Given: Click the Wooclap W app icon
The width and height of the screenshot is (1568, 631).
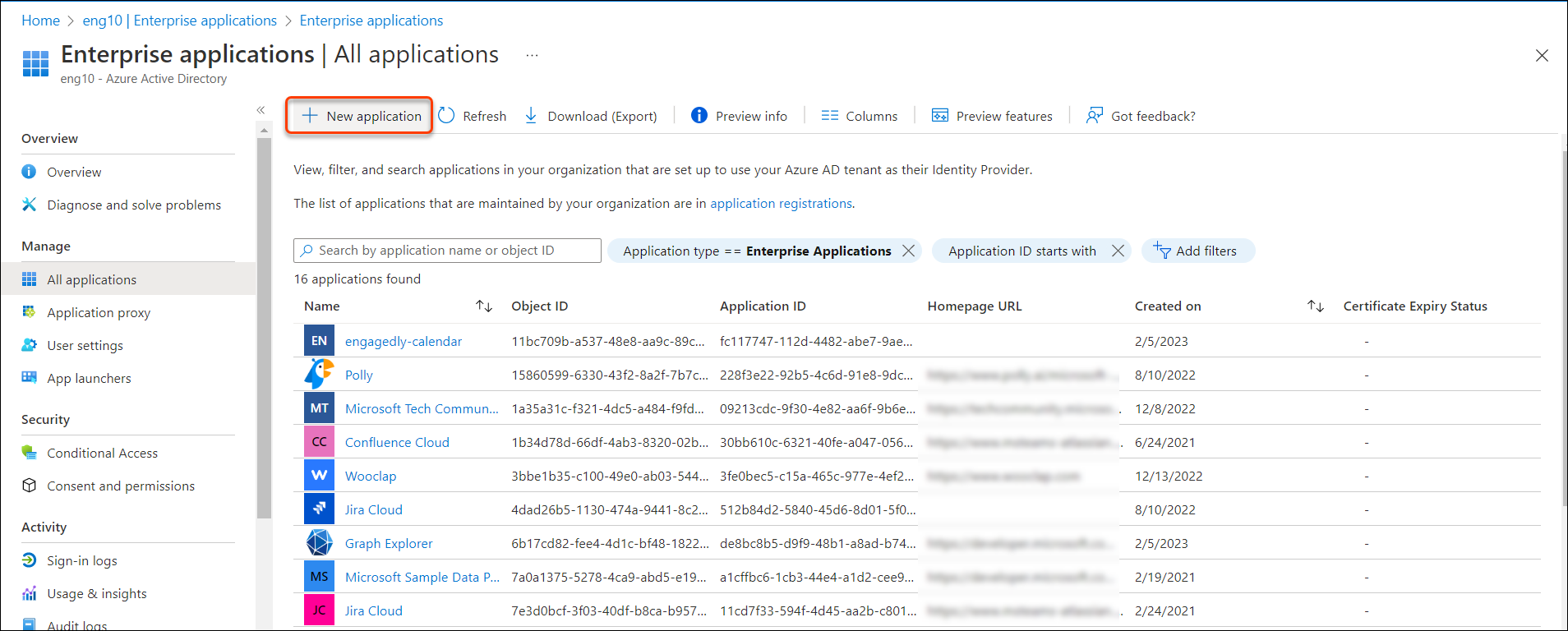Looking at the screenshot, I should (x=319, y=475).
